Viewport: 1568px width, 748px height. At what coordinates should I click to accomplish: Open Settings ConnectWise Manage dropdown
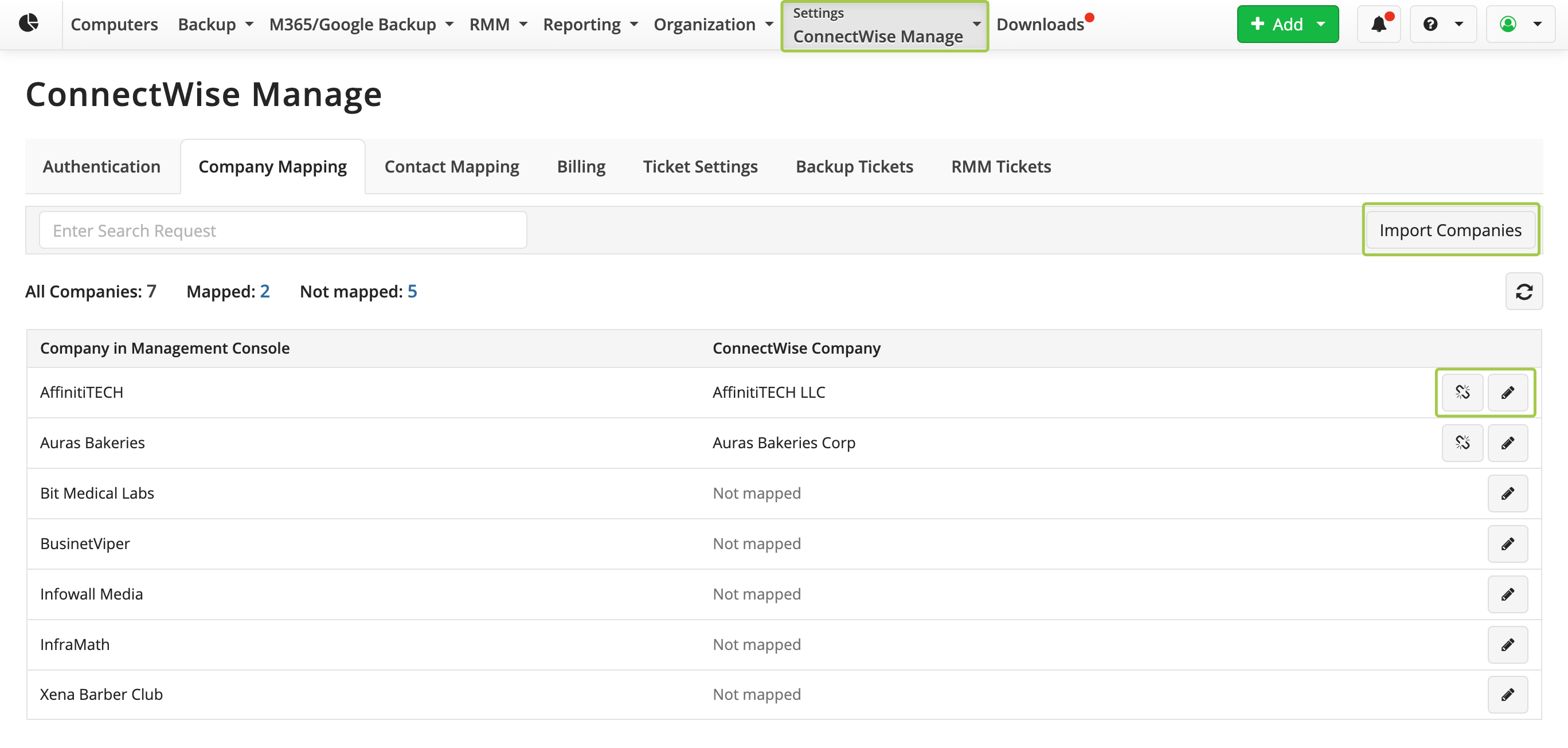tap(885, 26)
